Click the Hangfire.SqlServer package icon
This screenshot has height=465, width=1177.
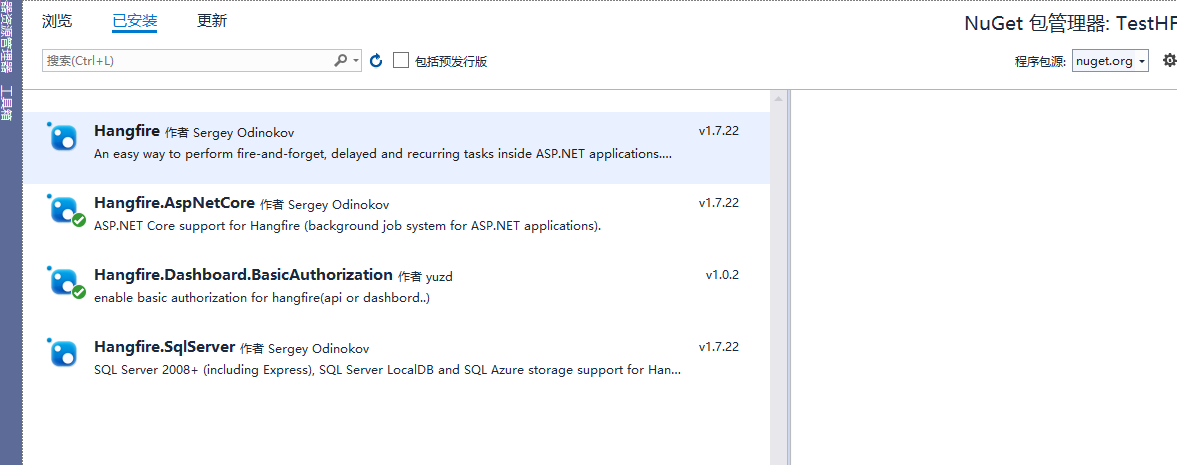64,353
